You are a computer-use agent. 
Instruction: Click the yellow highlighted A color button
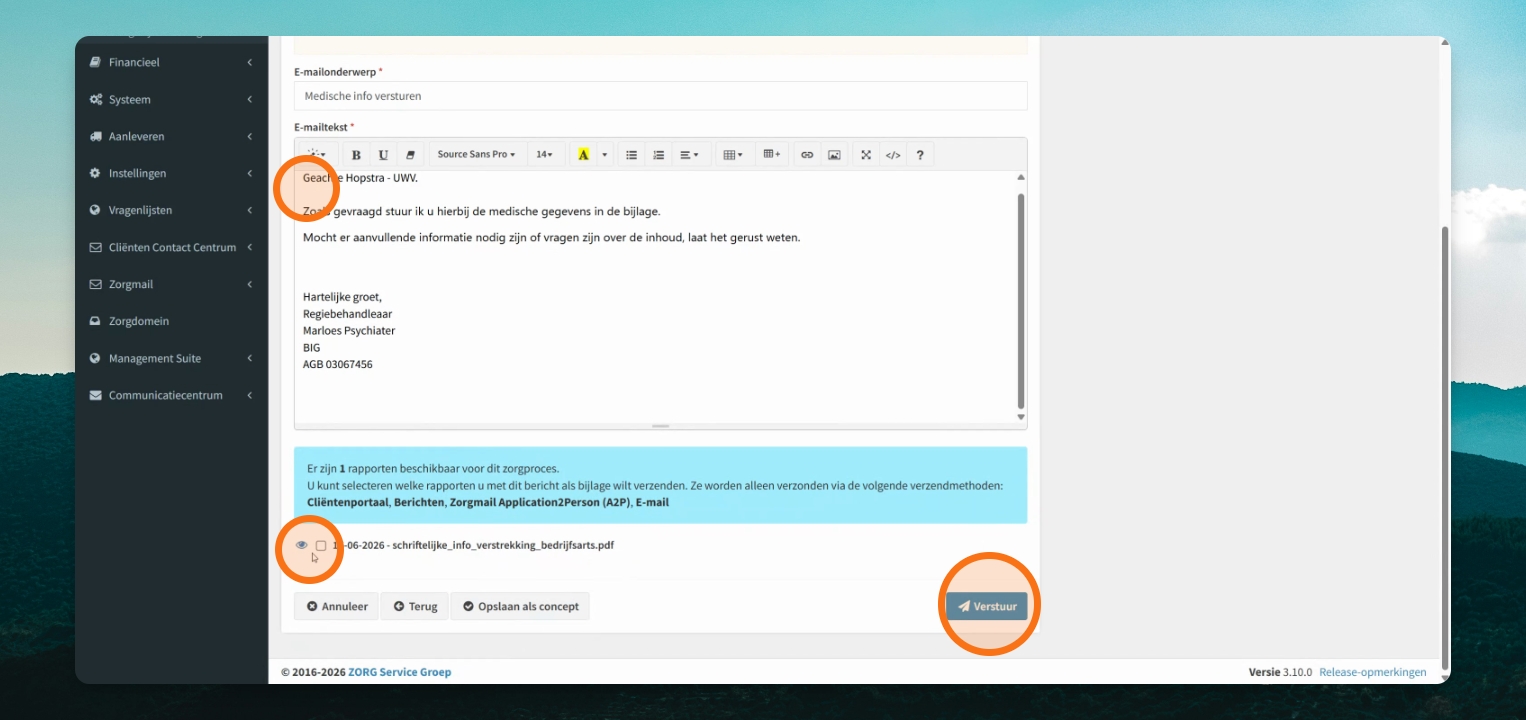583,155
